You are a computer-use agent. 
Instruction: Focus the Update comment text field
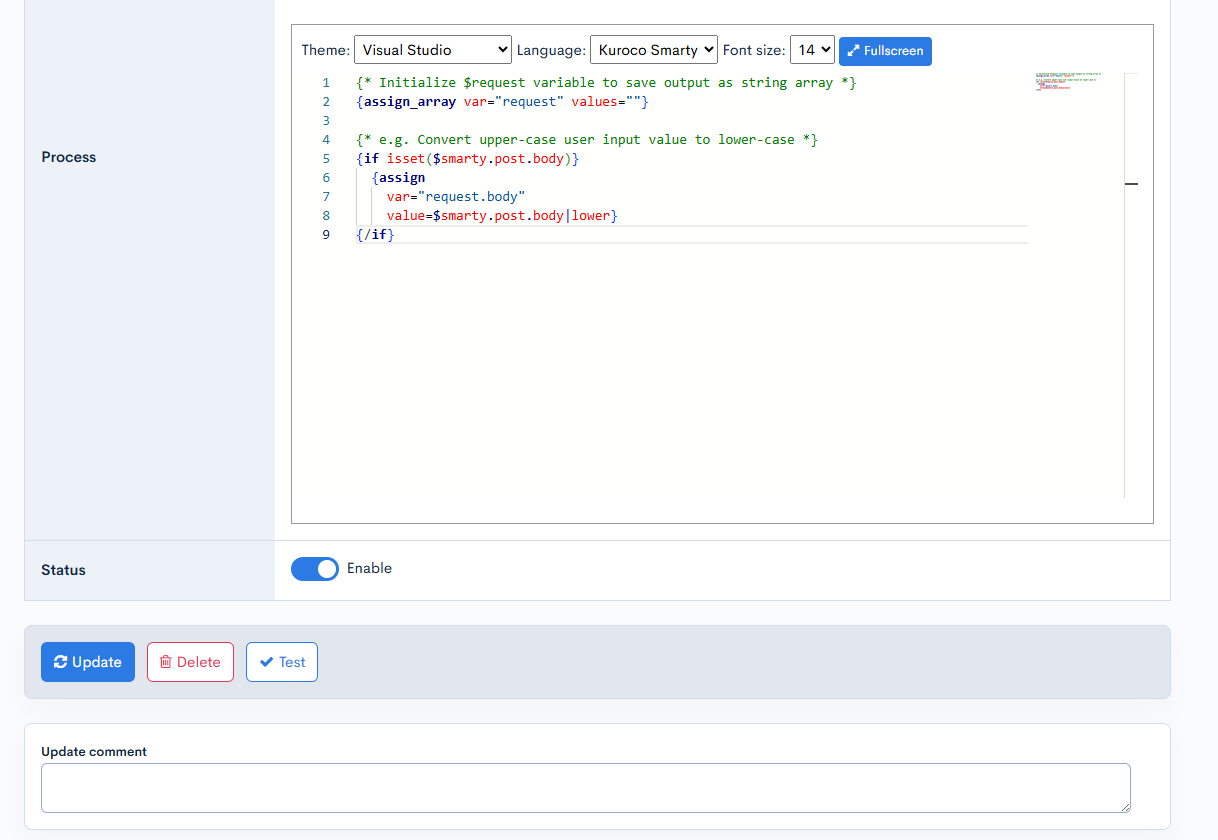click(585, 788)
